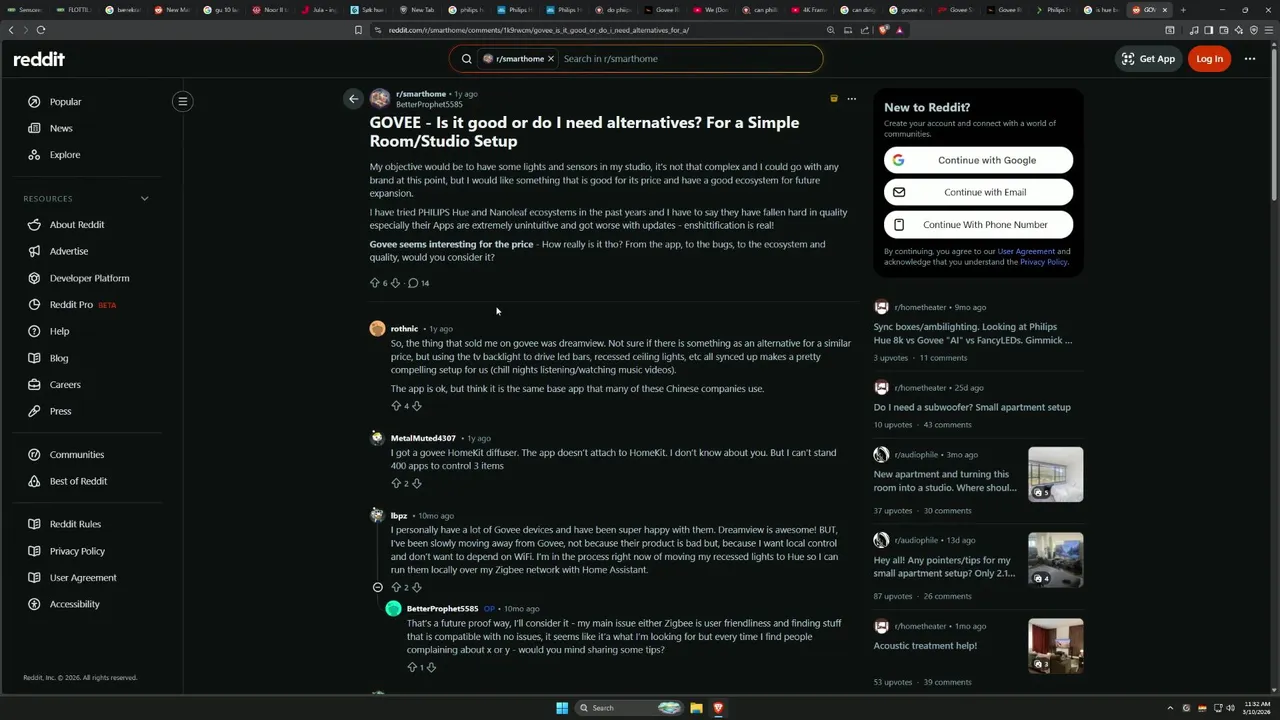Open Developer Platform sidebar item
Screen dimensions: 1280x720
[89, 278]
